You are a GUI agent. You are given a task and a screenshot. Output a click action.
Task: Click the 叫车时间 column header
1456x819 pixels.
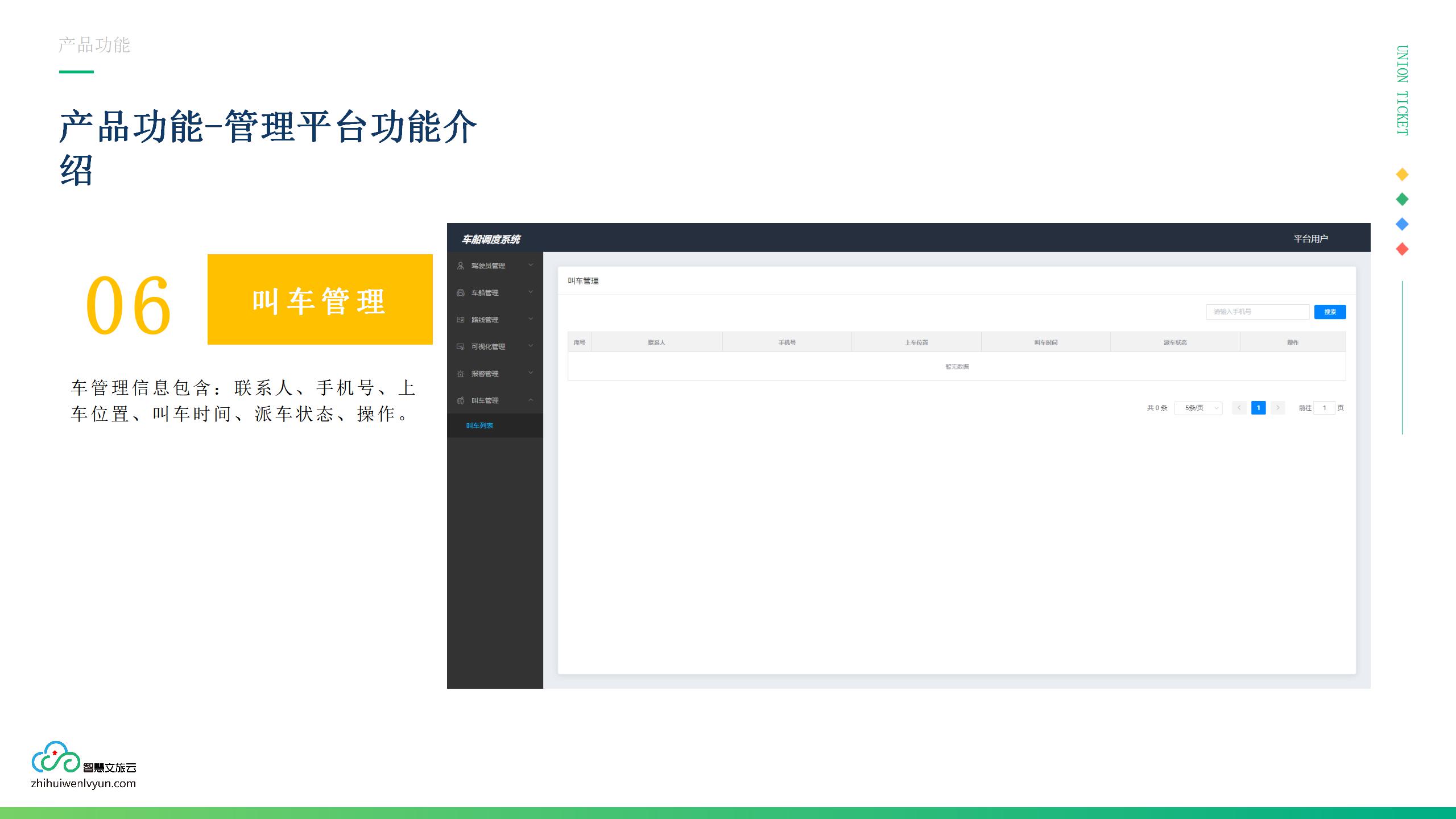pos(1046,342)
